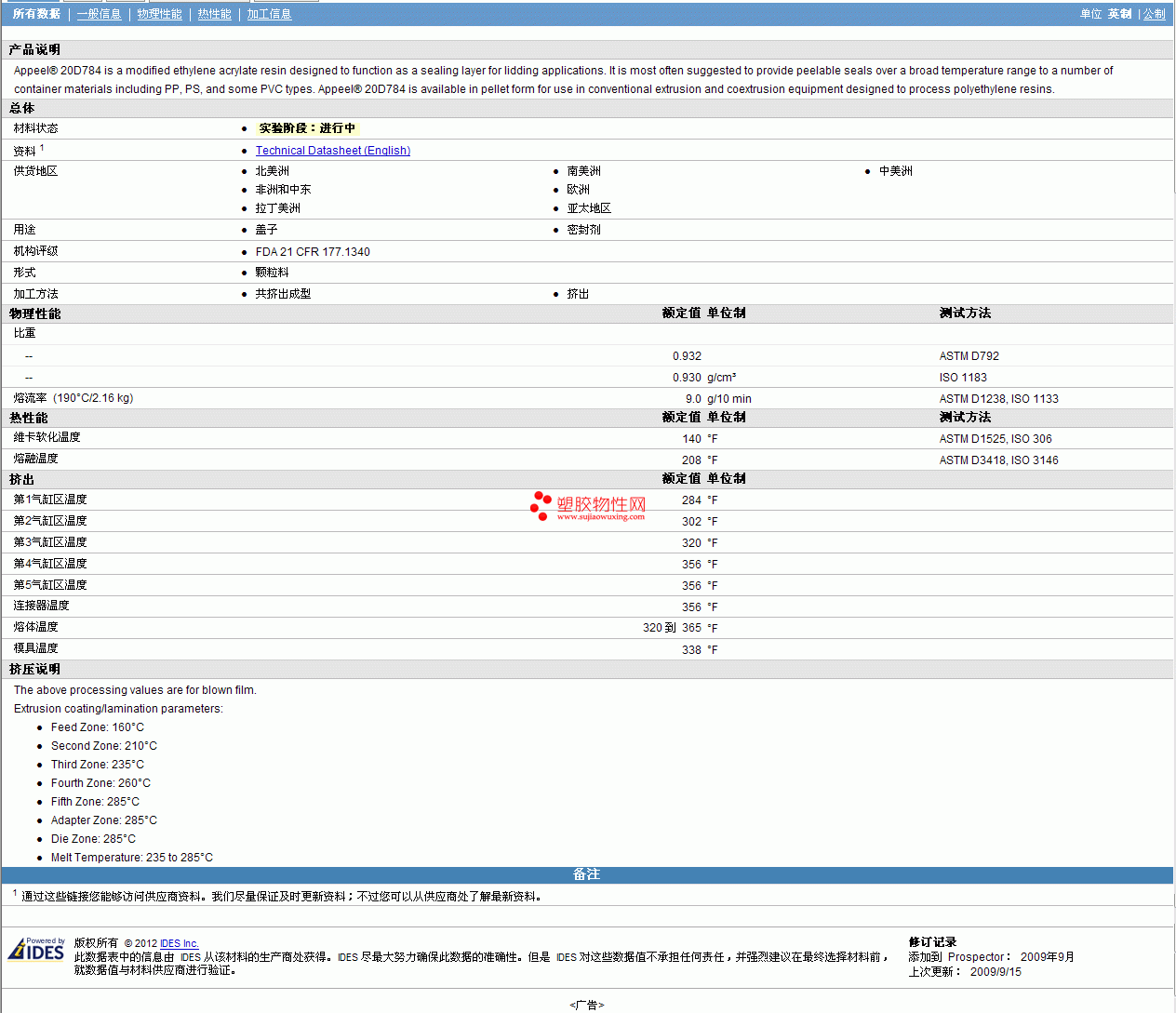The width and height of the screenshot is (1176, 1013).
Task: Click the 挤出 section header
Action: 21,479
